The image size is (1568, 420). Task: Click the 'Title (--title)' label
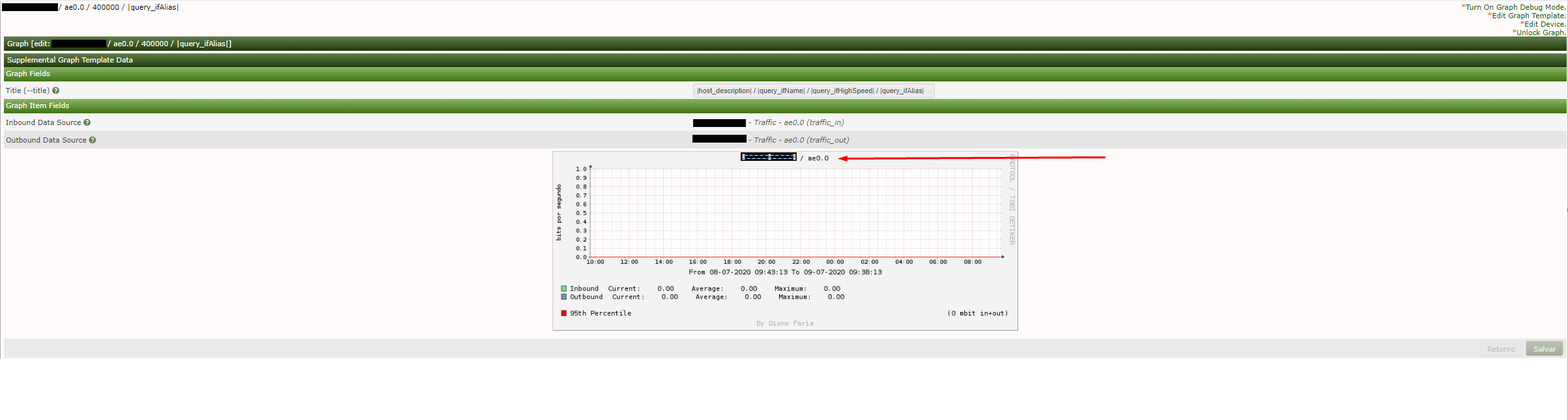(x=27, y=91)
